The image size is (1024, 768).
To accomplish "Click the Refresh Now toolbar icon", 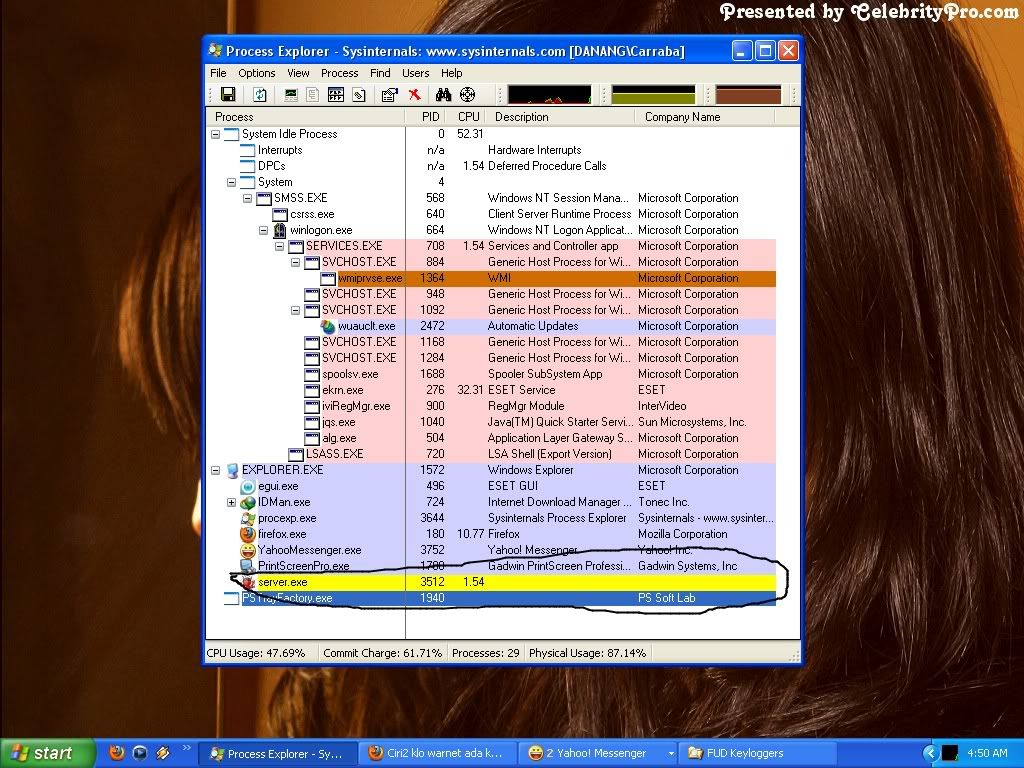I will 260,95.
